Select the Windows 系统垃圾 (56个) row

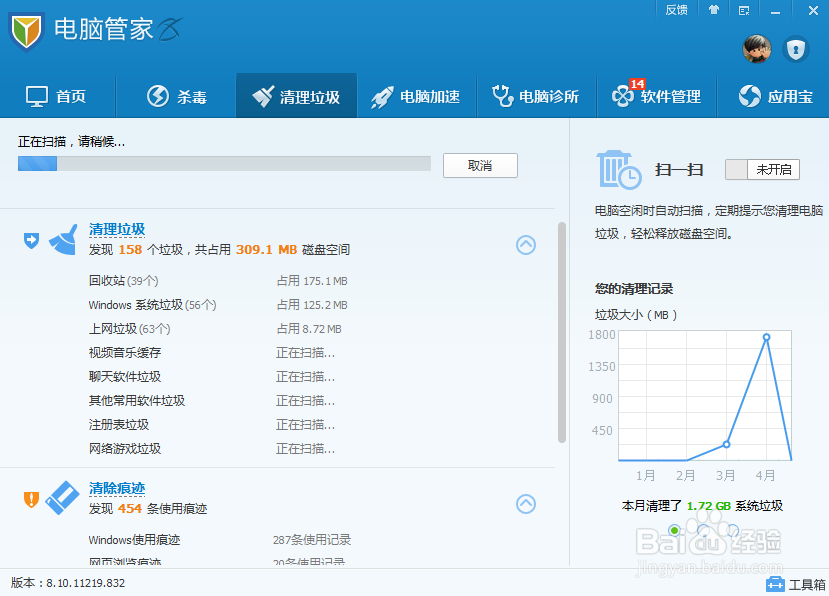218,305
